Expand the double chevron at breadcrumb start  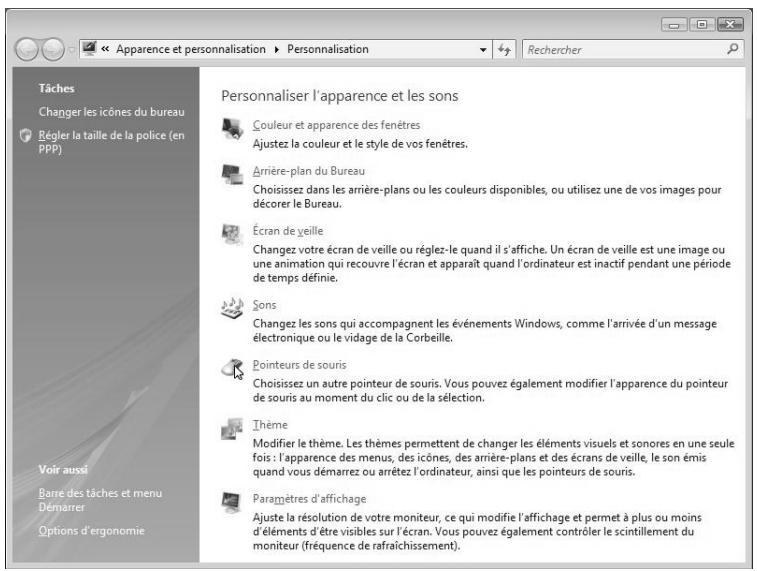point(105,49)
